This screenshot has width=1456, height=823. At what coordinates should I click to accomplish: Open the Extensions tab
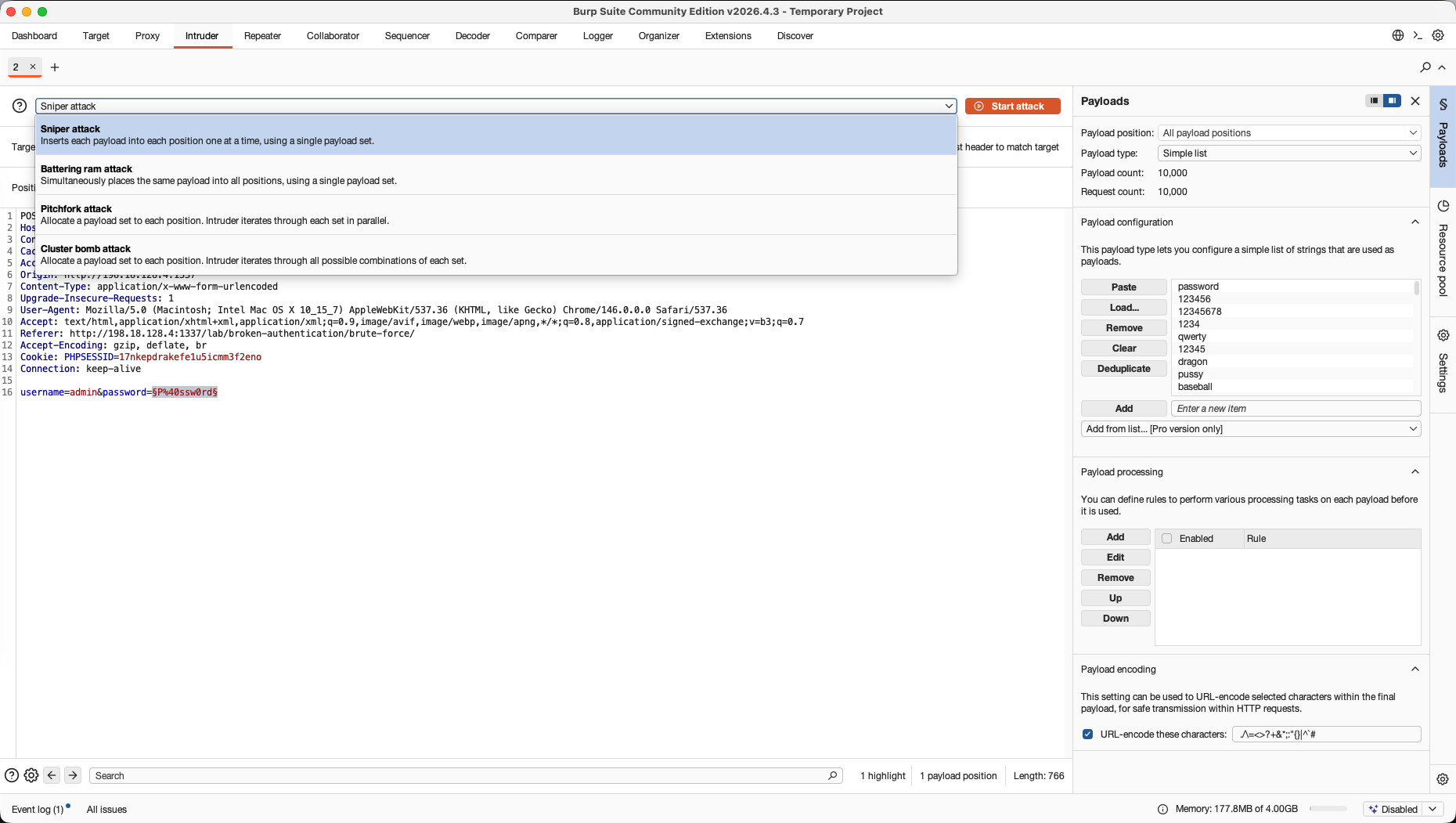pyautogui.click(x=728, y=36)
